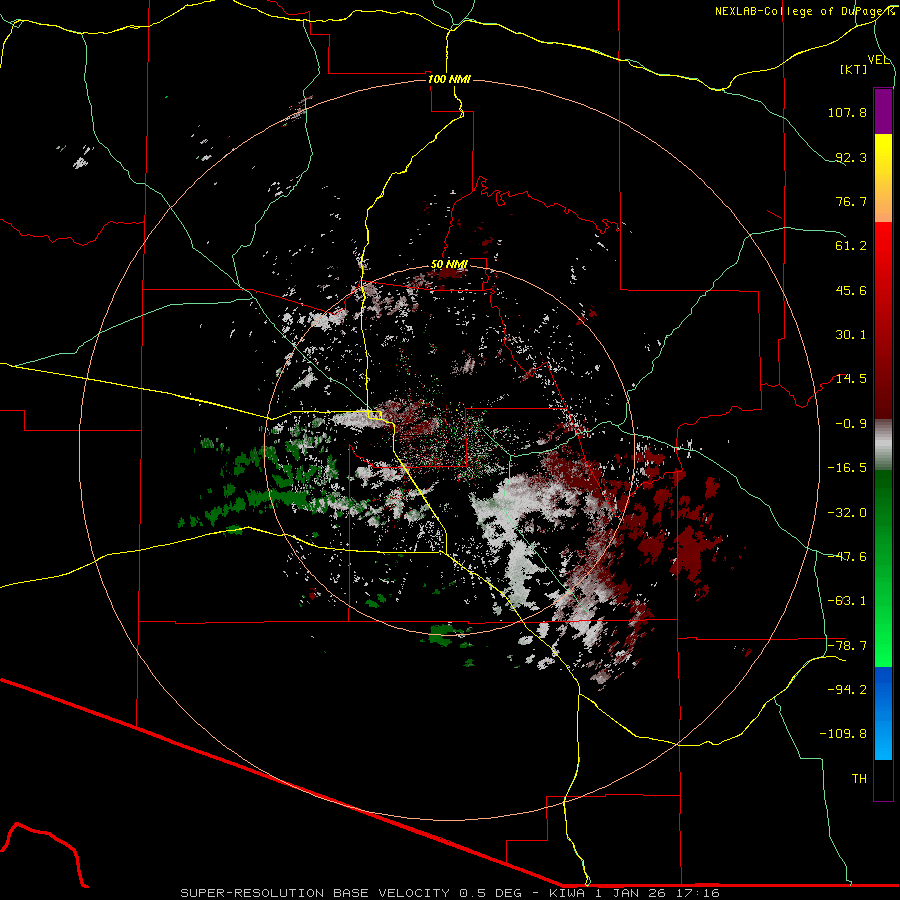This screenshot has height=900, width=900.
Task: Click the 76.7 velocity scale value
Action: coord(851,201)
